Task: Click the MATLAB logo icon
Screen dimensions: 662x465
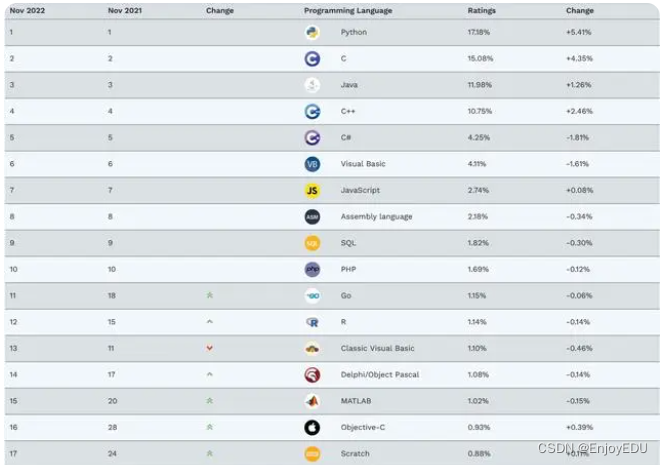Action: [312, 401]
